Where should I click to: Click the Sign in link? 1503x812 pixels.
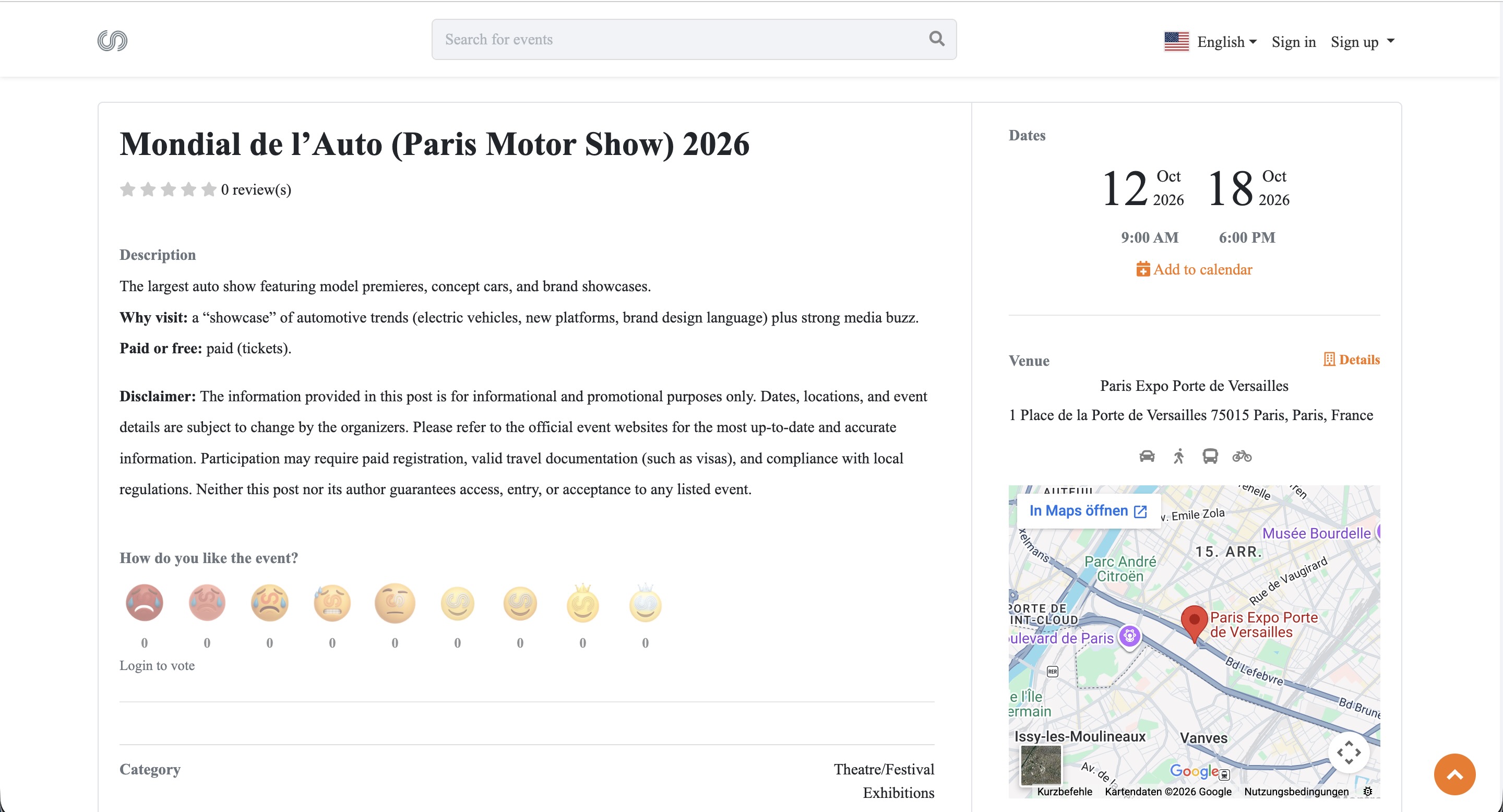click(1294, 42)
